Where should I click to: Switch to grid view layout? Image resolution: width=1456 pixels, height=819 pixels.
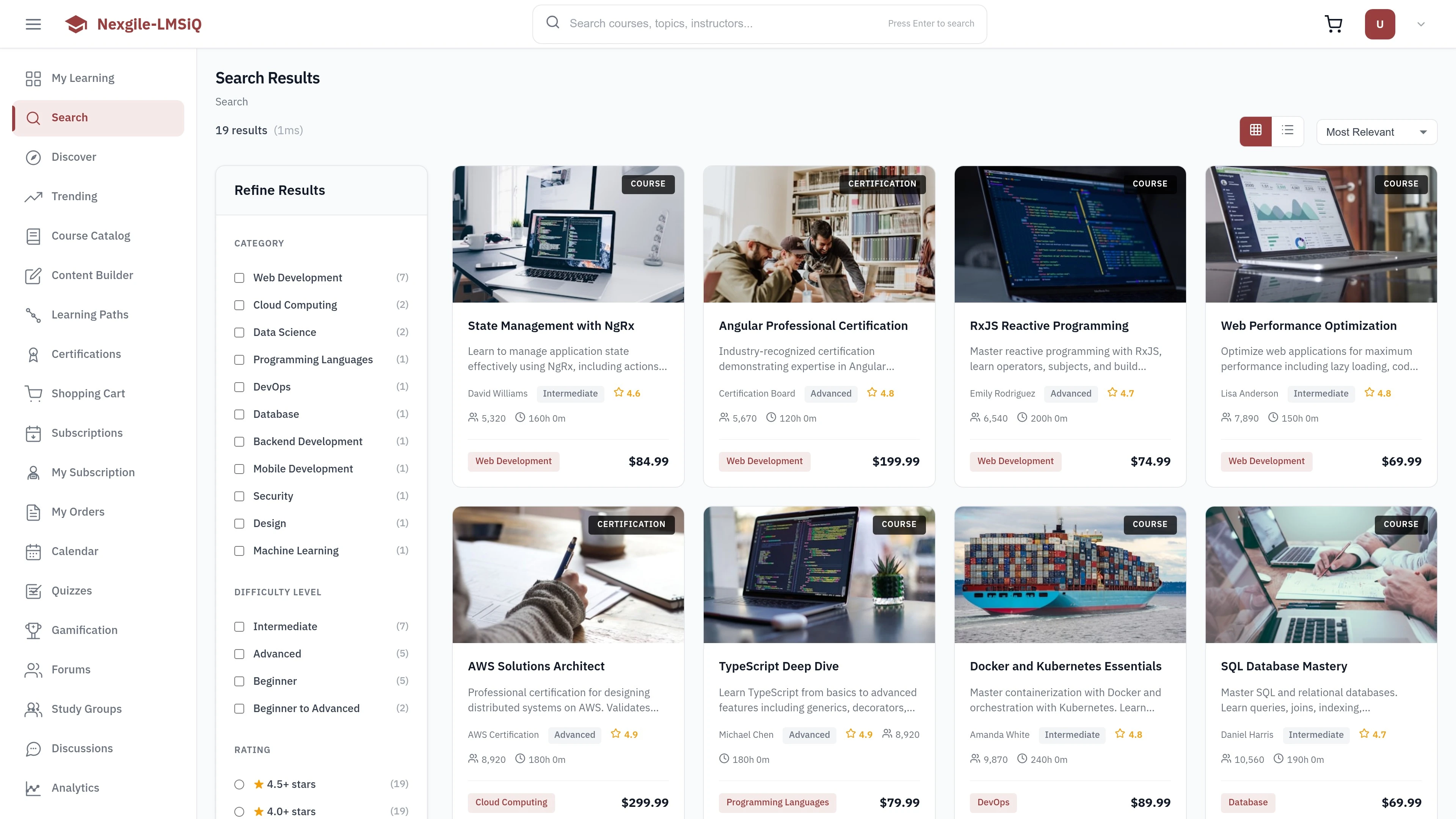point(1255,131)
